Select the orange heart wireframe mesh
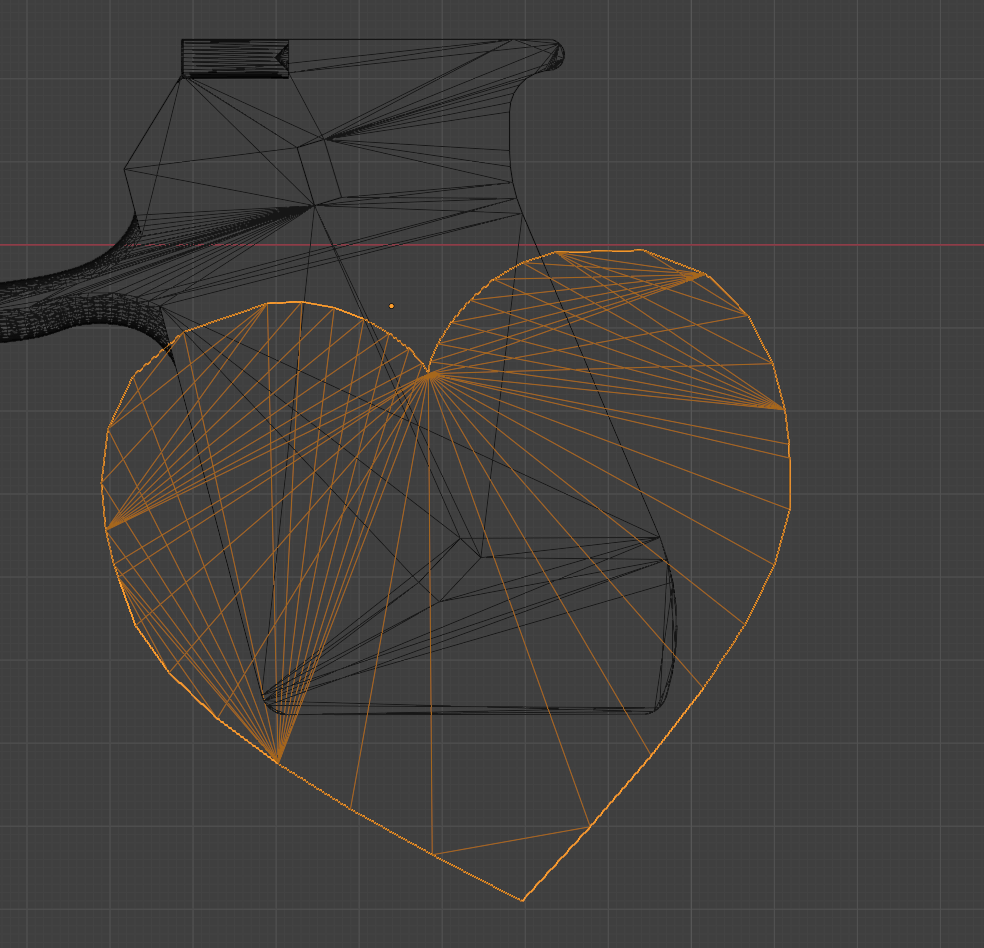The image size is (984, 948). click(x=446, y=575)
